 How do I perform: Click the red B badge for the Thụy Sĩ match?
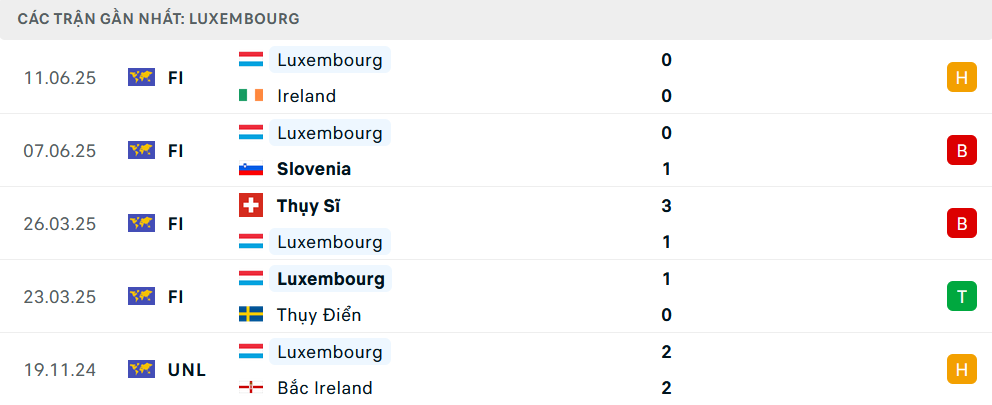961,223
